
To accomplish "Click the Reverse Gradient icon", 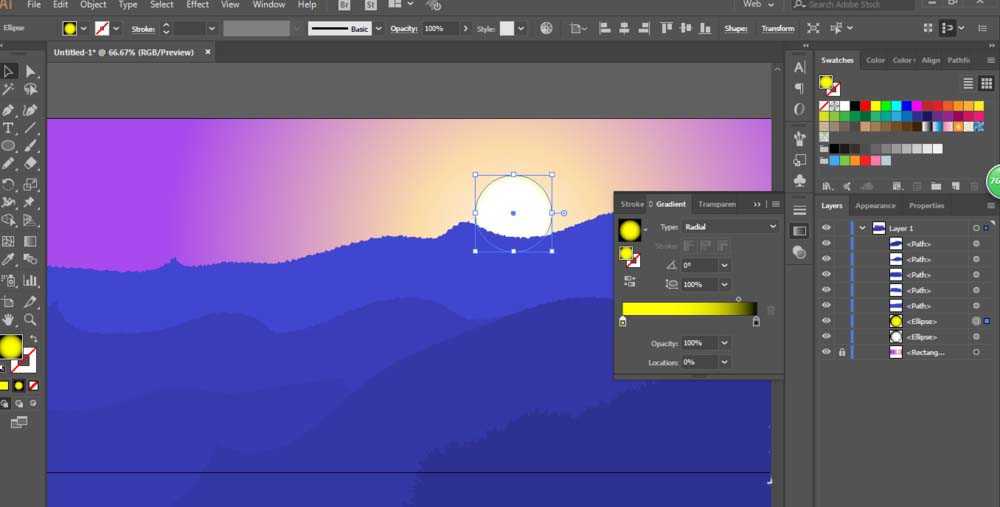I will (x=630, y=281).
